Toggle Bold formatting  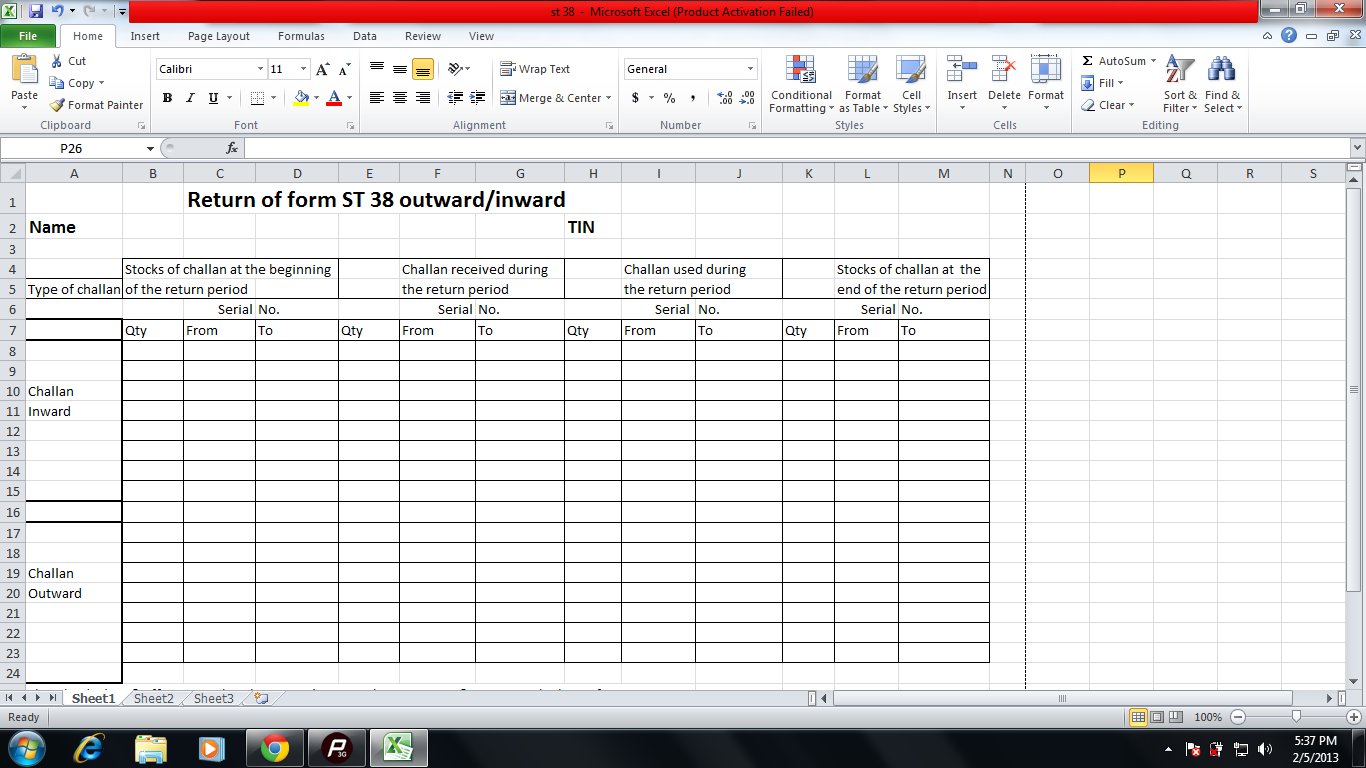point(167,98)
